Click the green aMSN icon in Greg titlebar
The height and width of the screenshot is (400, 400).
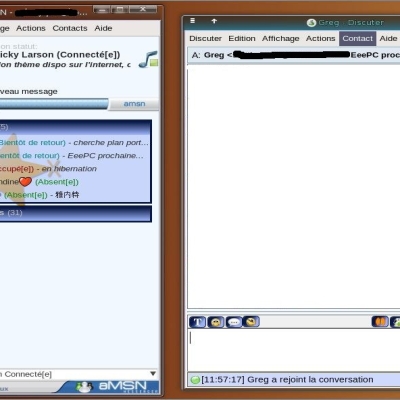click(311, 23)
